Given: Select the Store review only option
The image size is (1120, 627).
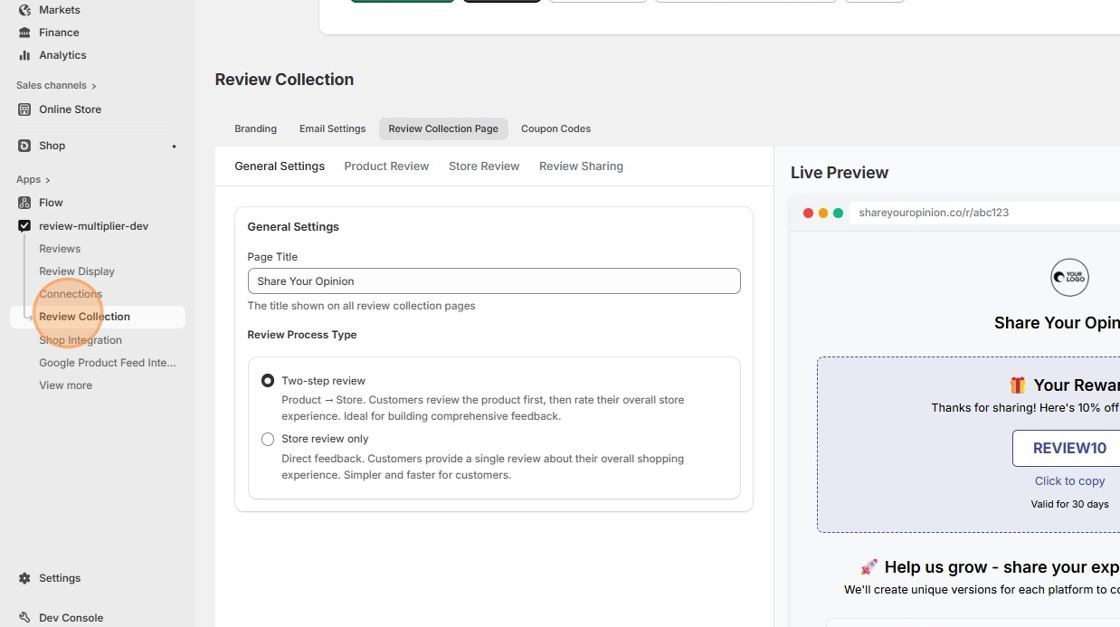Looking at the screenshot, I should [268, 439].
